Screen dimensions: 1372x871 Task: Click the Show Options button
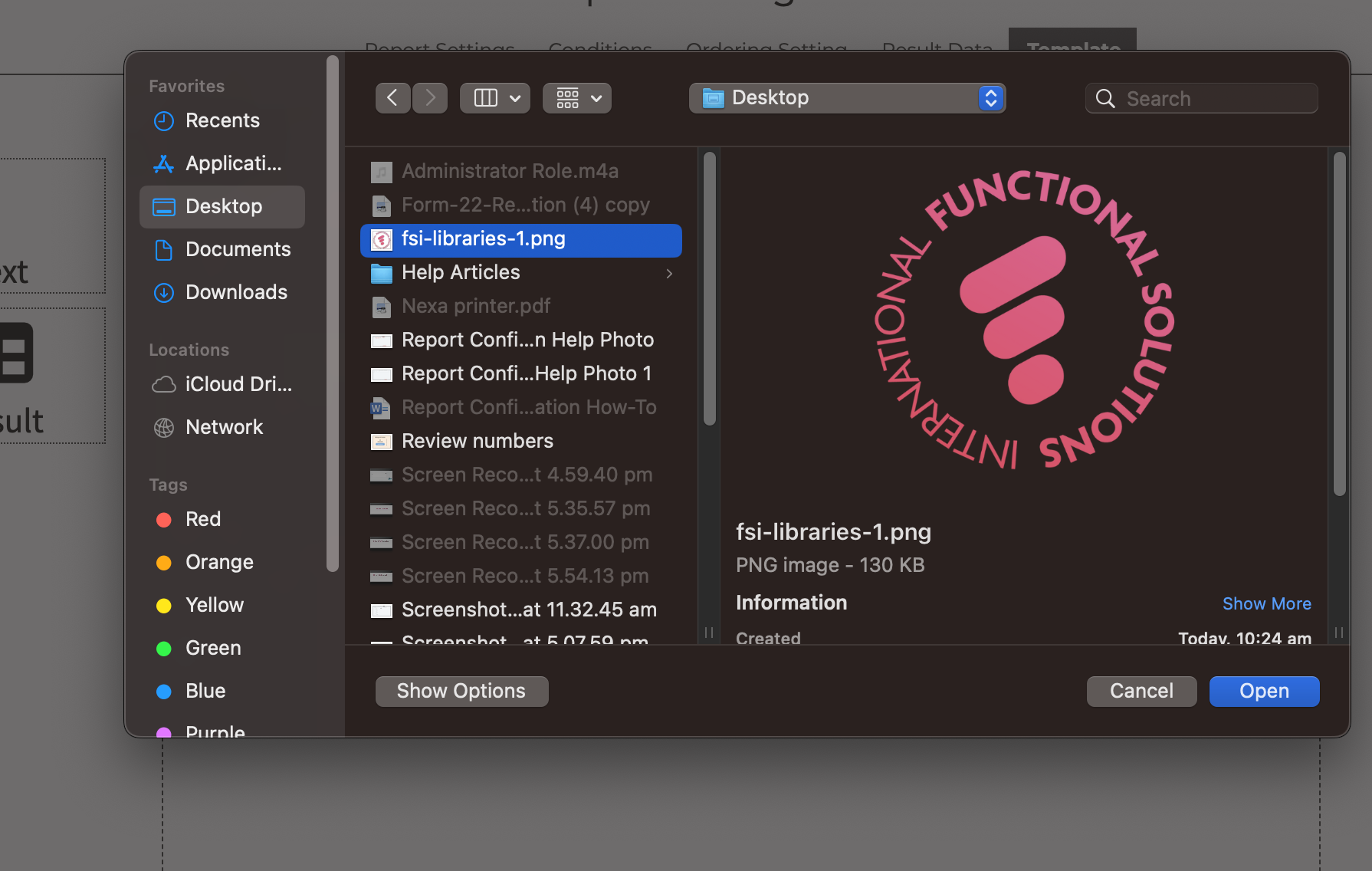coord(461,692)
